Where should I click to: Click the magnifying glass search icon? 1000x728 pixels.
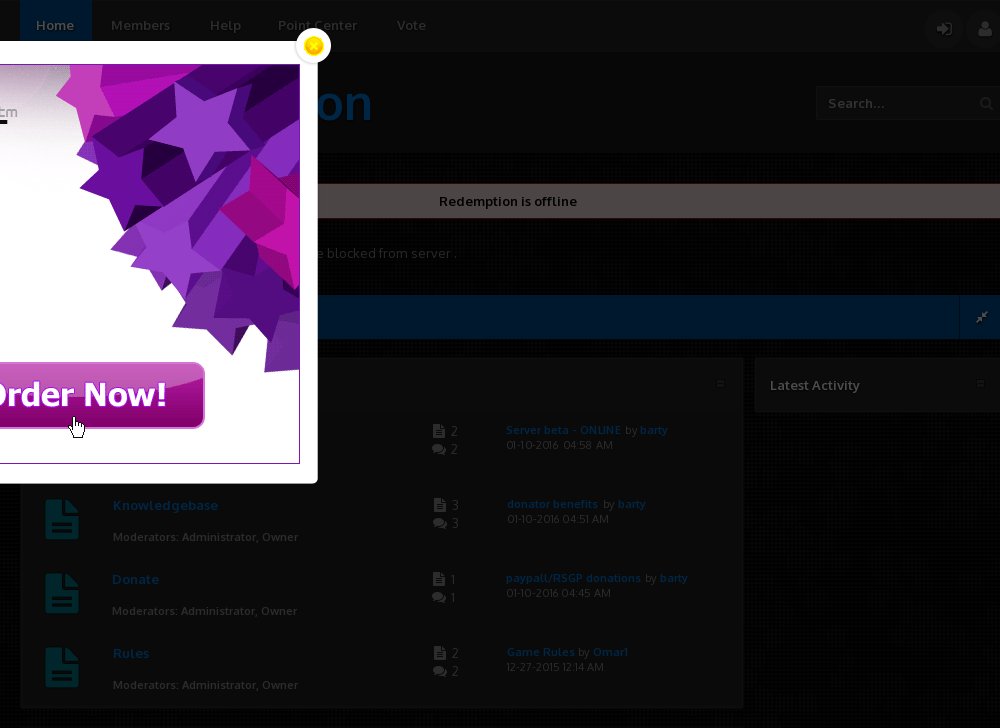click(986, 103)
